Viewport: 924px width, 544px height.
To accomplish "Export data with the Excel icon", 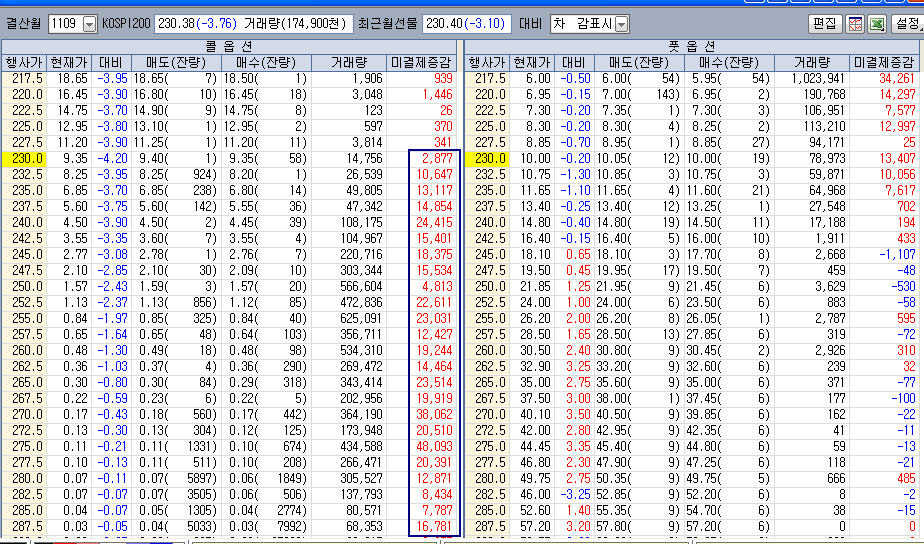I will (877, 24).
